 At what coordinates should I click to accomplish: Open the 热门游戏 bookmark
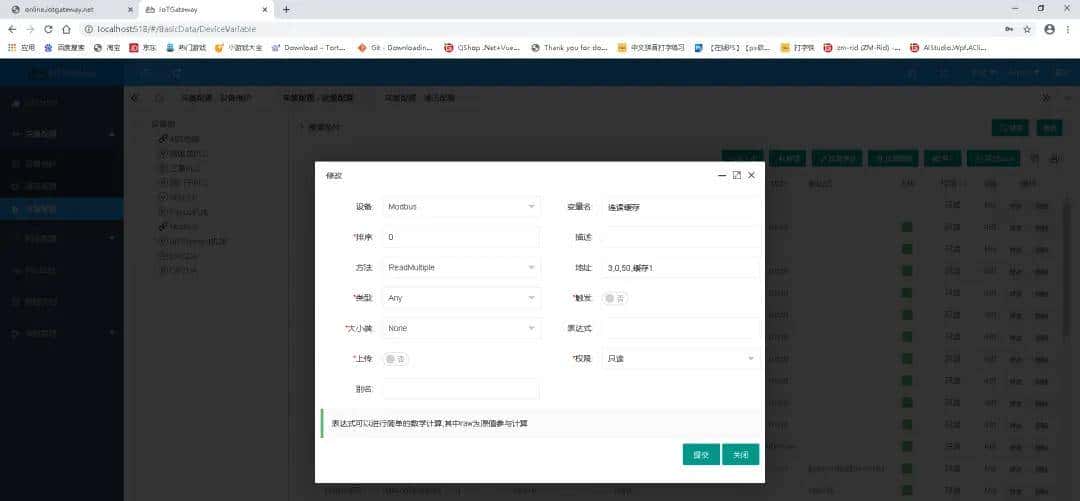tap(185, 48)
